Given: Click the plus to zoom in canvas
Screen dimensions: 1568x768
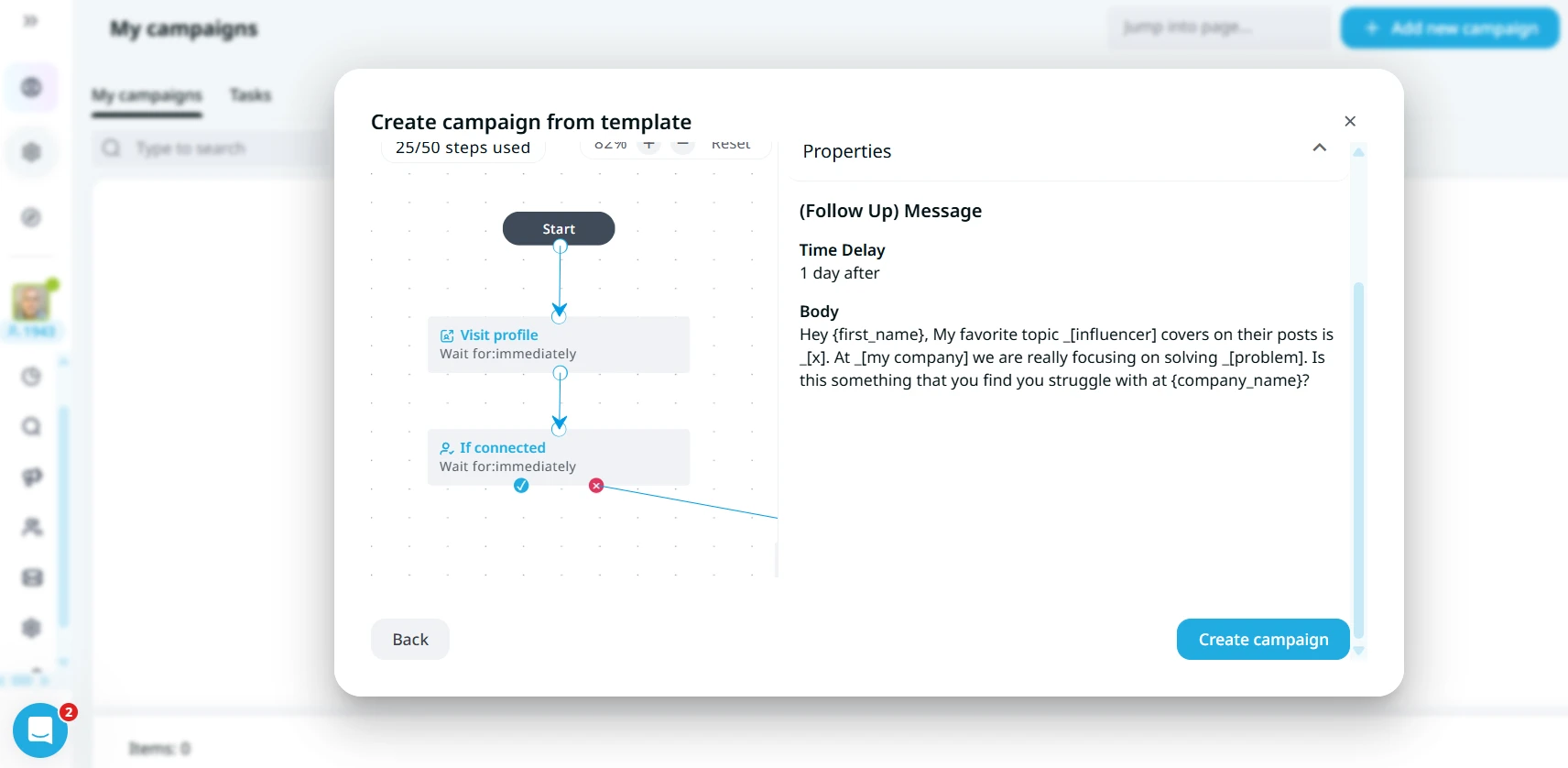Looking at the screenshot, I should tap(648, 144).
